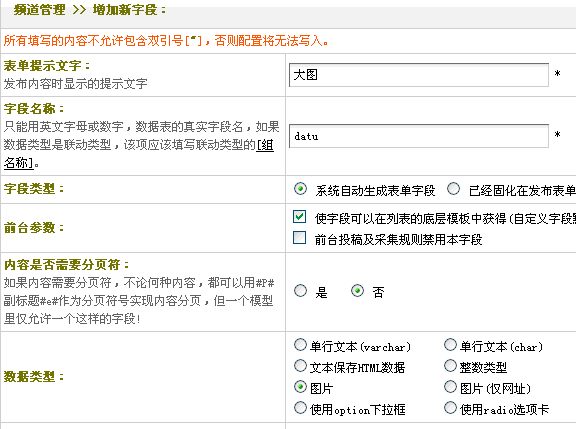Select 图片 data type radio button
Image resolution: width=576 pixels, height=429 pixels.
[x=300, y=386]
